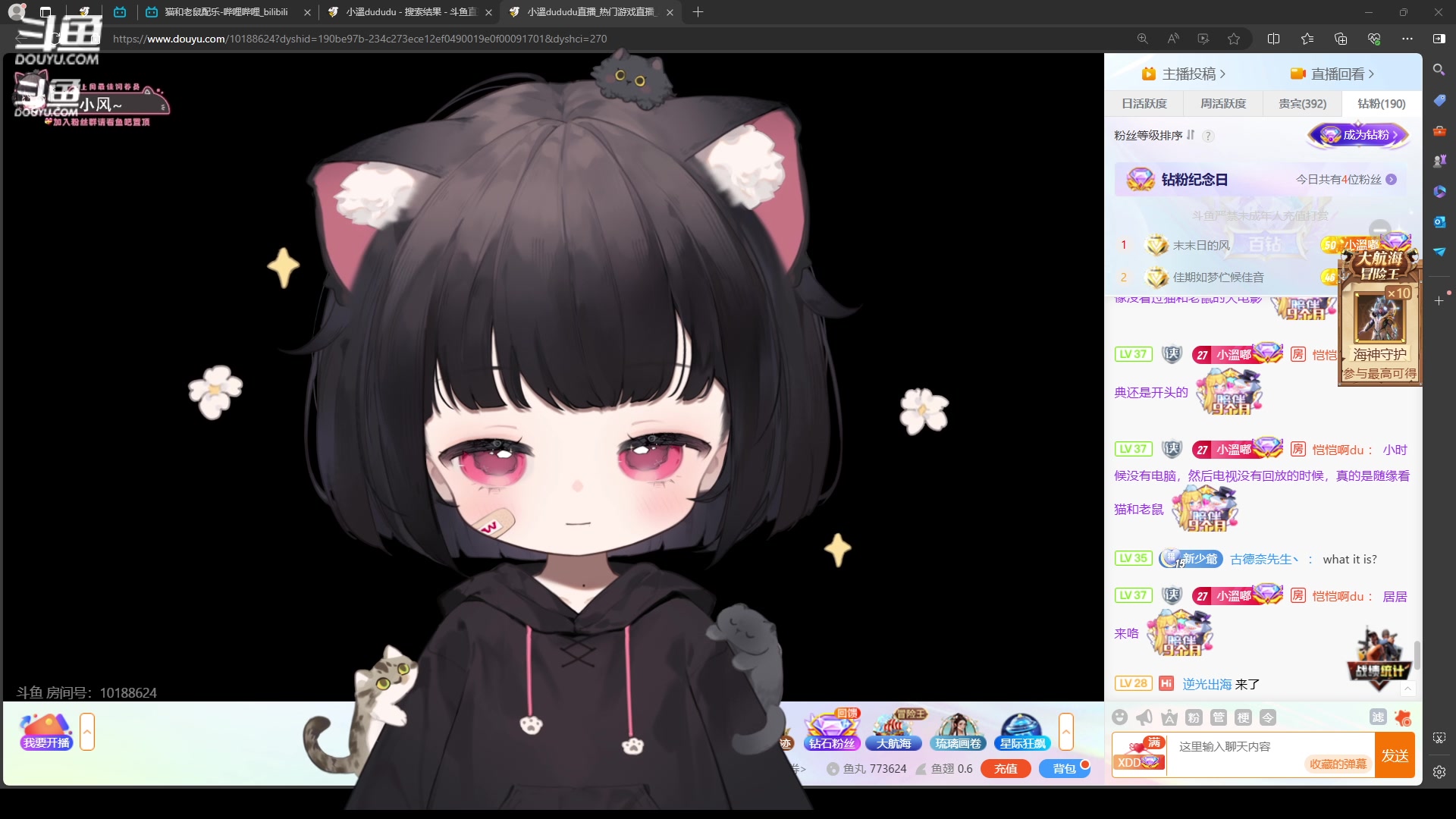Screen dimensions: 1456x819
Task: Click the question mark help icon
Action: [1208, 136]
